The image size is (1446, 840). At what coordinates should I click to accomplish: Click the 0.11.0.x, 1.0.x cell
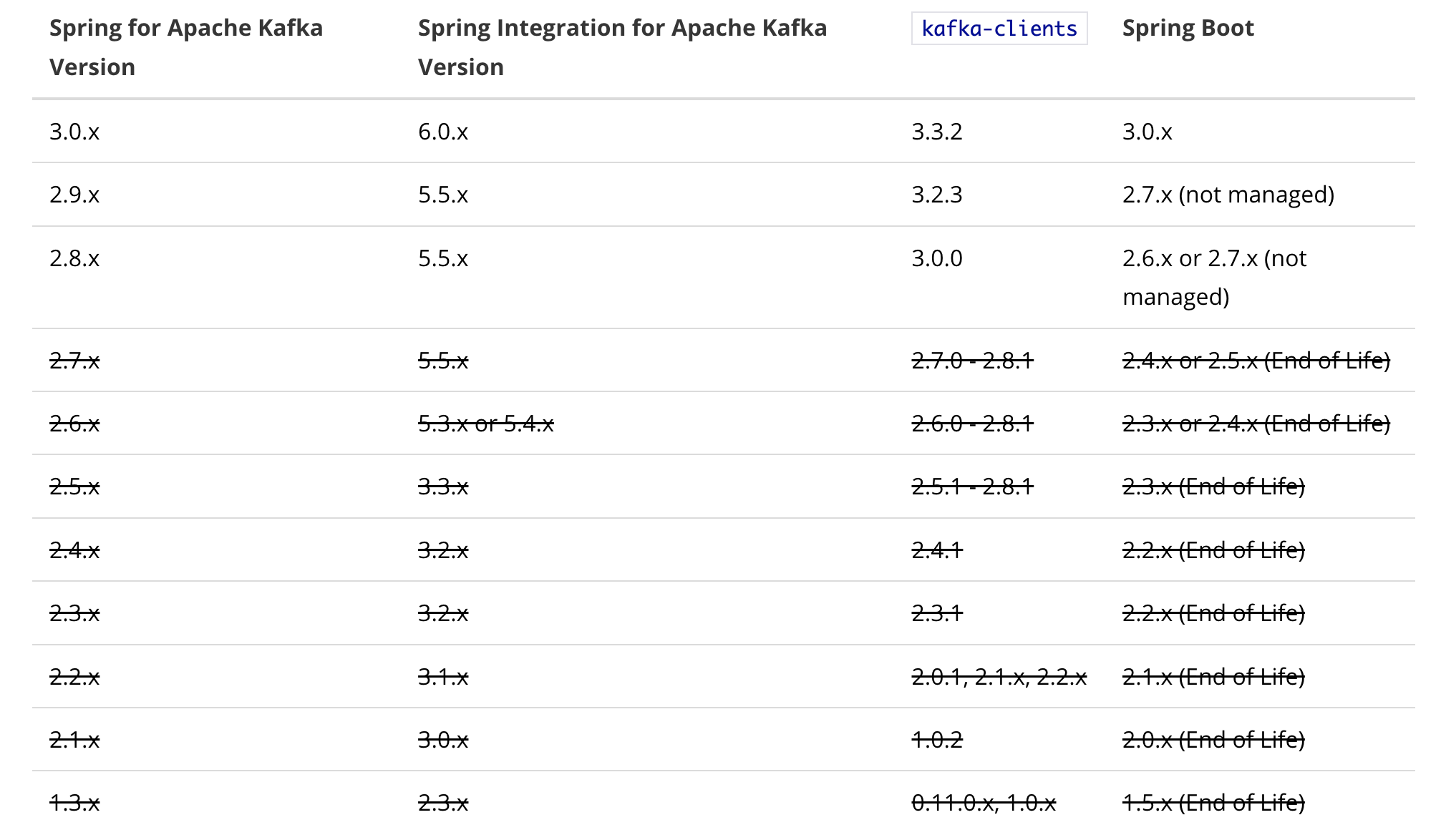coord(983,803)
